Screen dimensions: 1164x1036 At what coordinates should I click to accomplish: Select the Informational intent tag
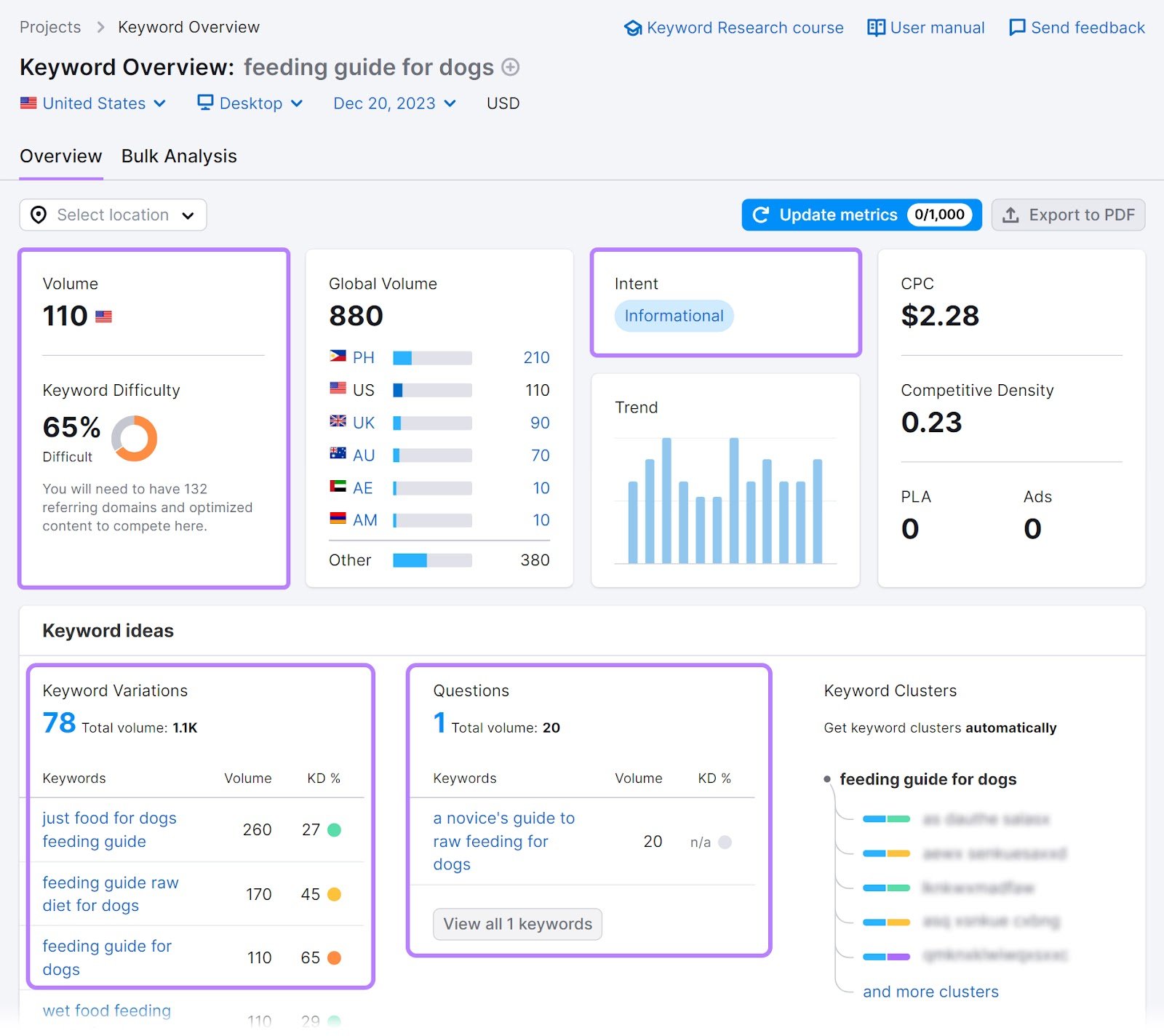tap(674, 316)
